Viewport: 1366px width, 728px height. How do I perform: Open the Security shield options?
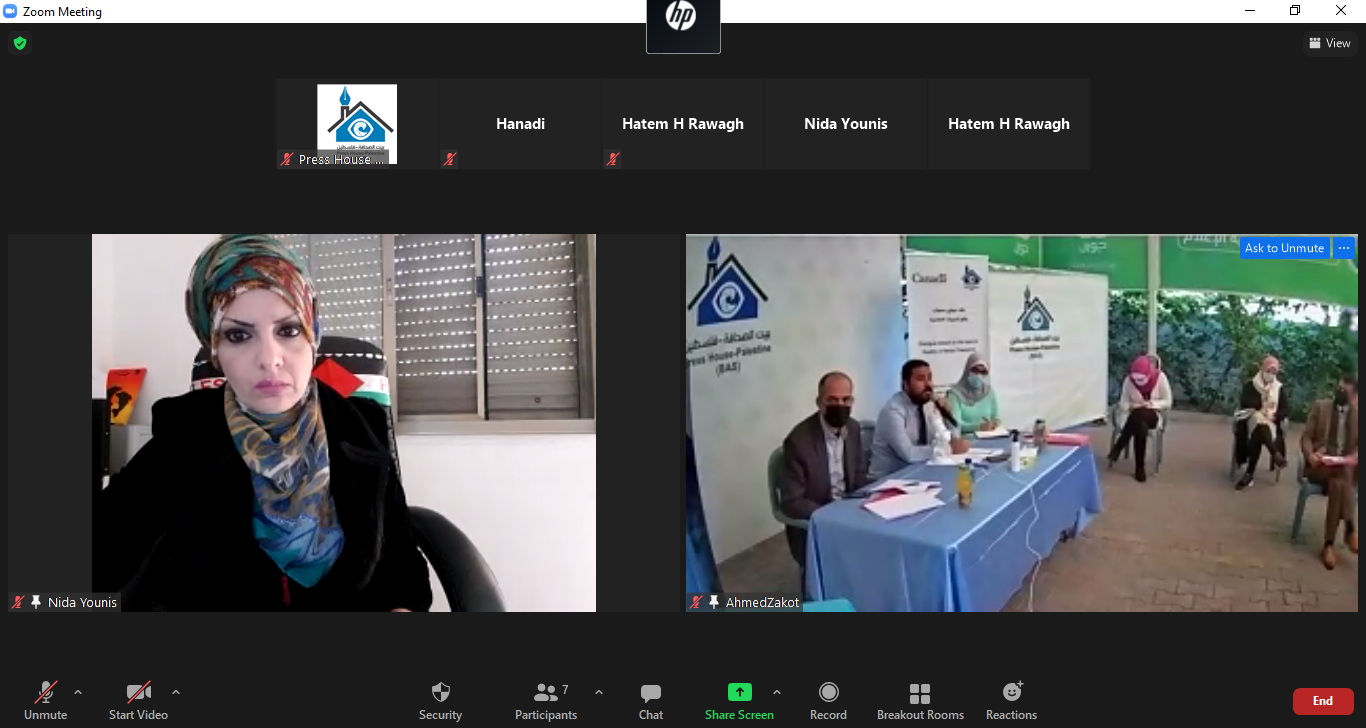(440, 700)
